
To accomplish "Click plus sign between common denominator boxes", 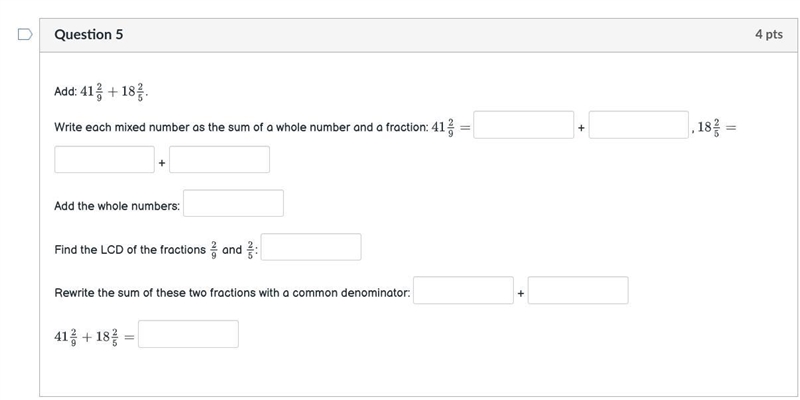I will (x=520, y=293).
